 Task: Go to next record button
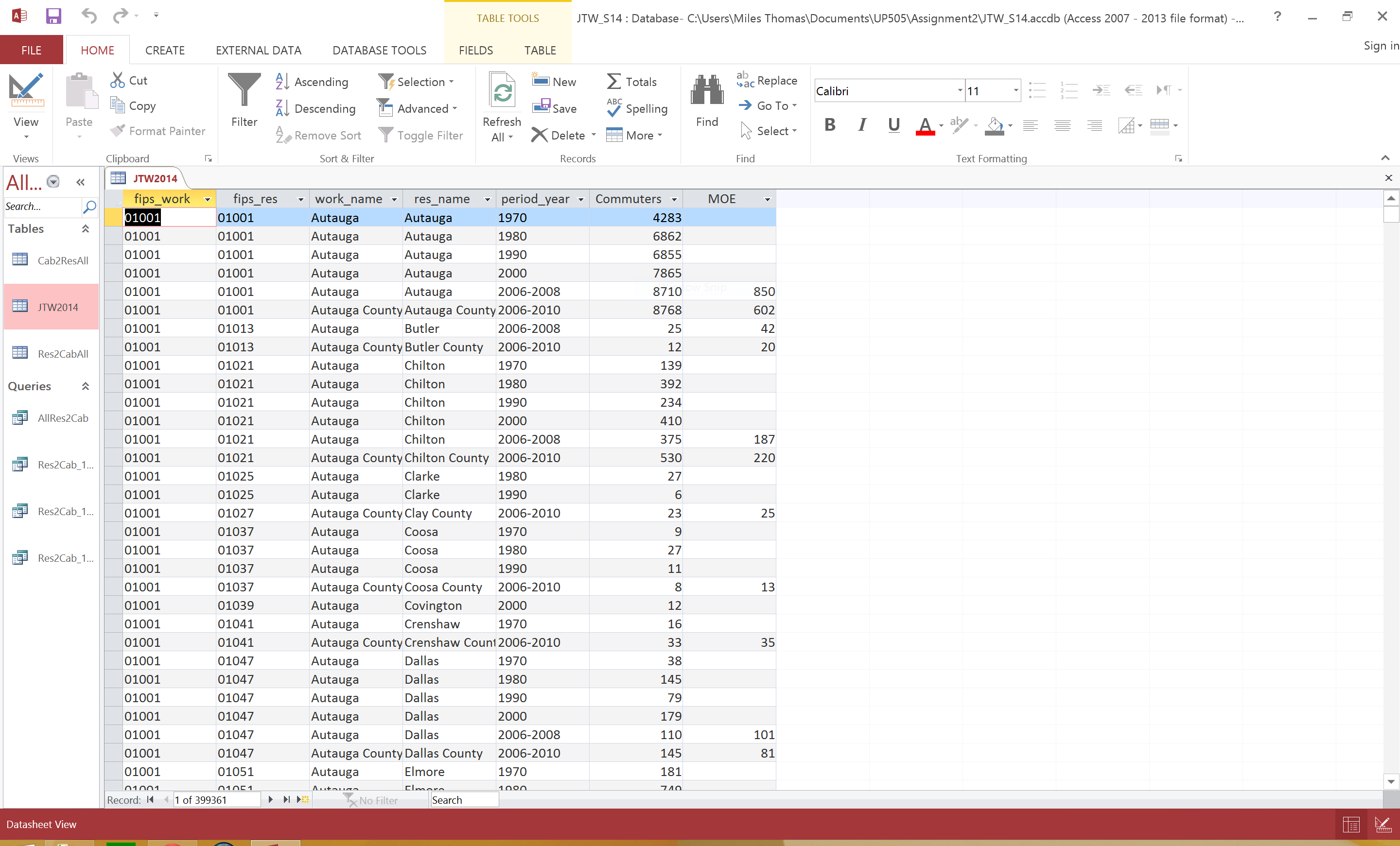(x=270, y=799)
